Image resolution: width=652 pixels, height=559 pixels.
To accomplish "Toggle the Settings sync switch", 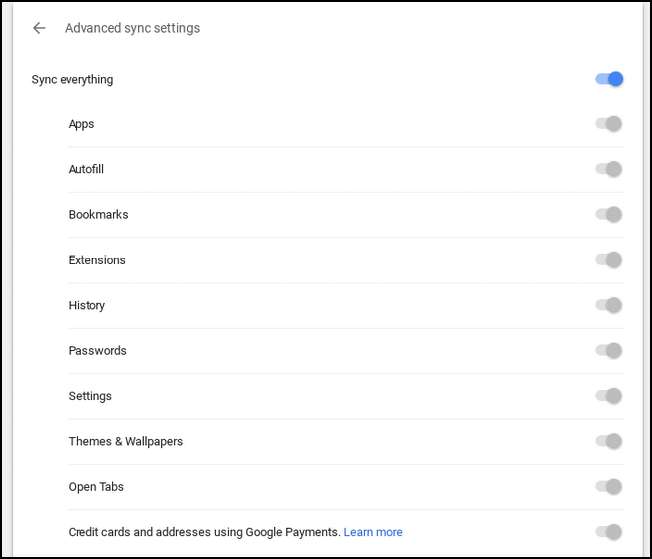I will pos(609,396).
